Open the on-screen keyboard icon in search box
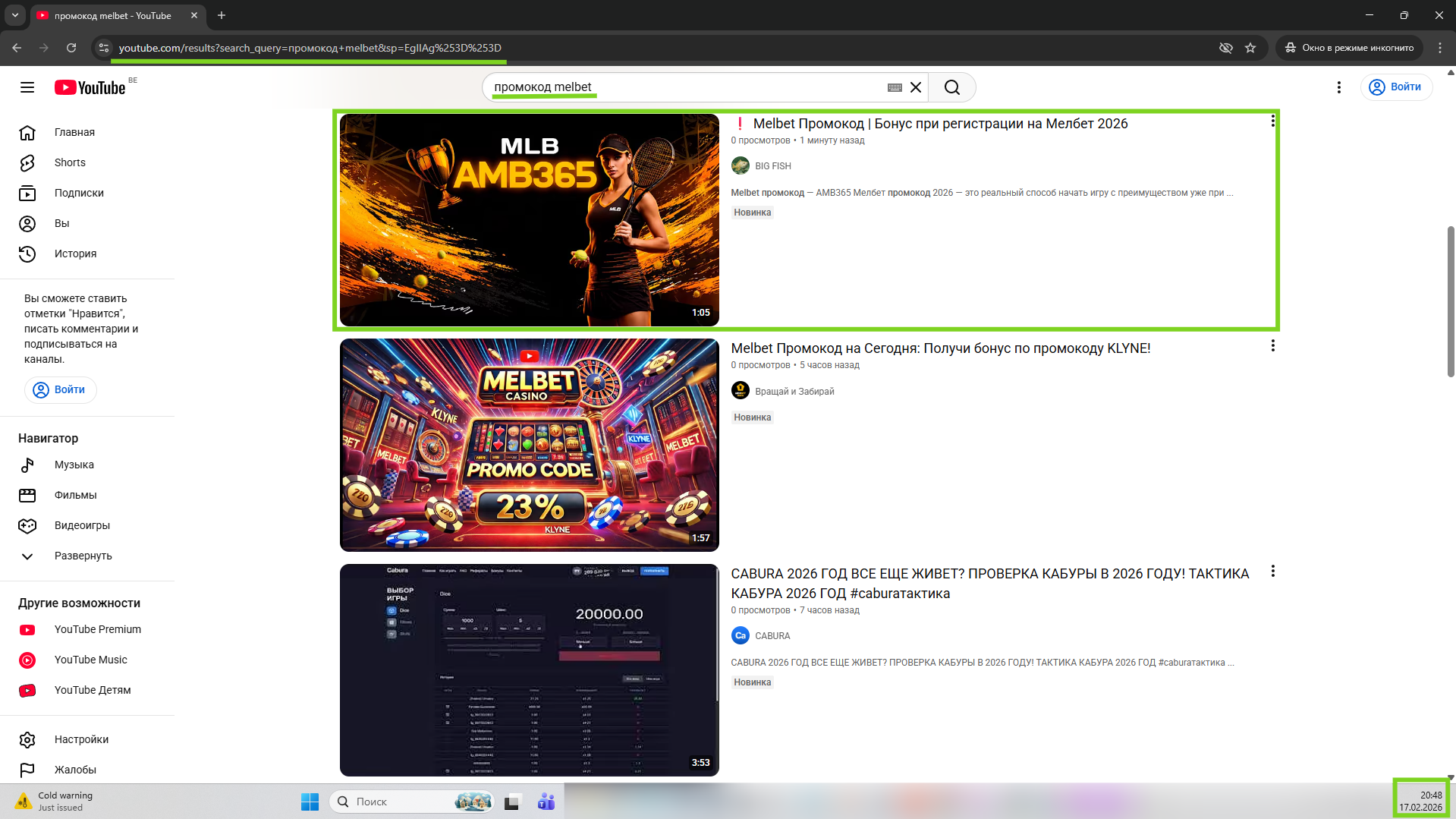The image size is (1456, 819). (895, 87)
